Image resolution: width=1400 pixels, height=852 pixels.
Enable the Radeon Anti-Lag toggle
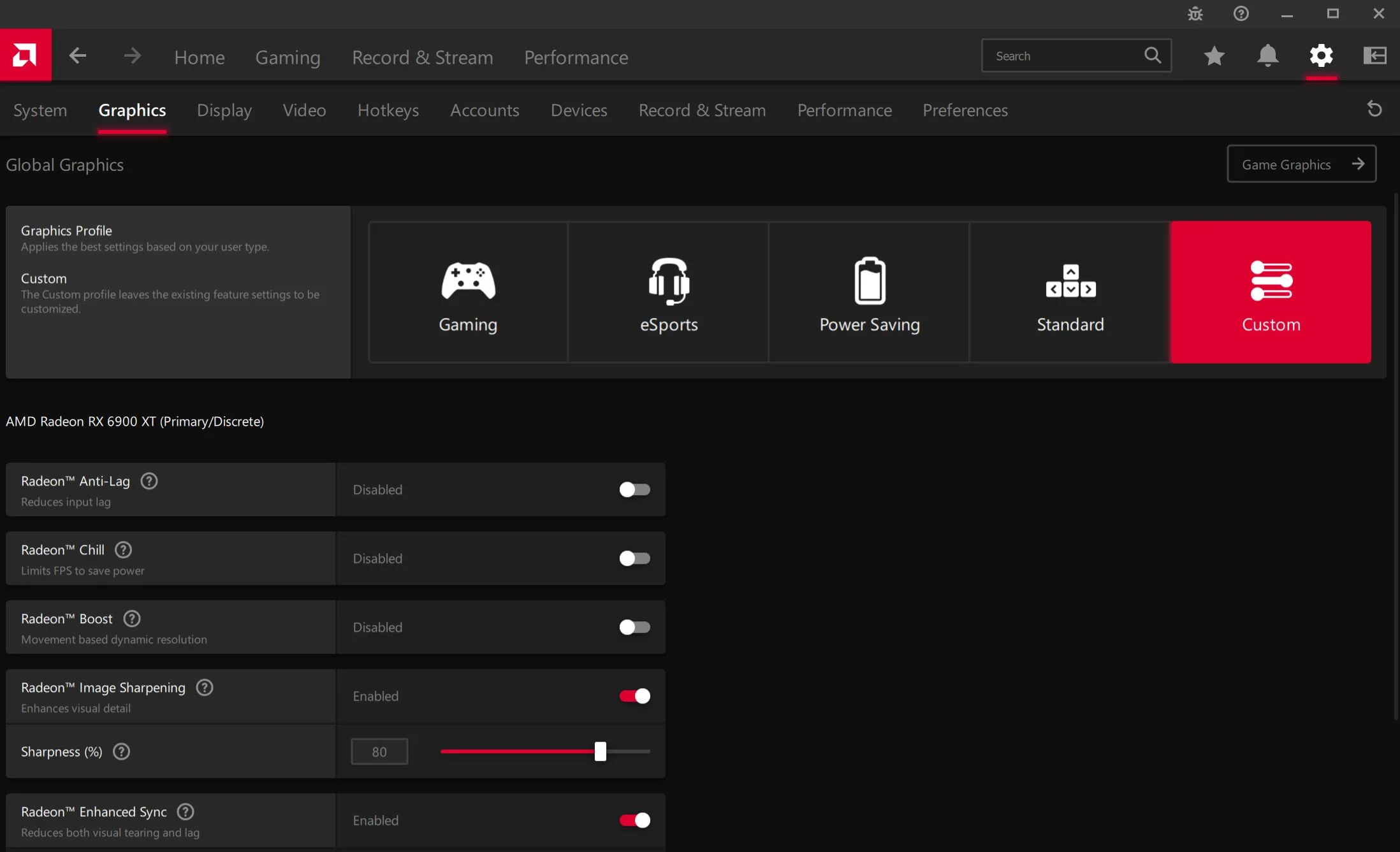point(634,489)
